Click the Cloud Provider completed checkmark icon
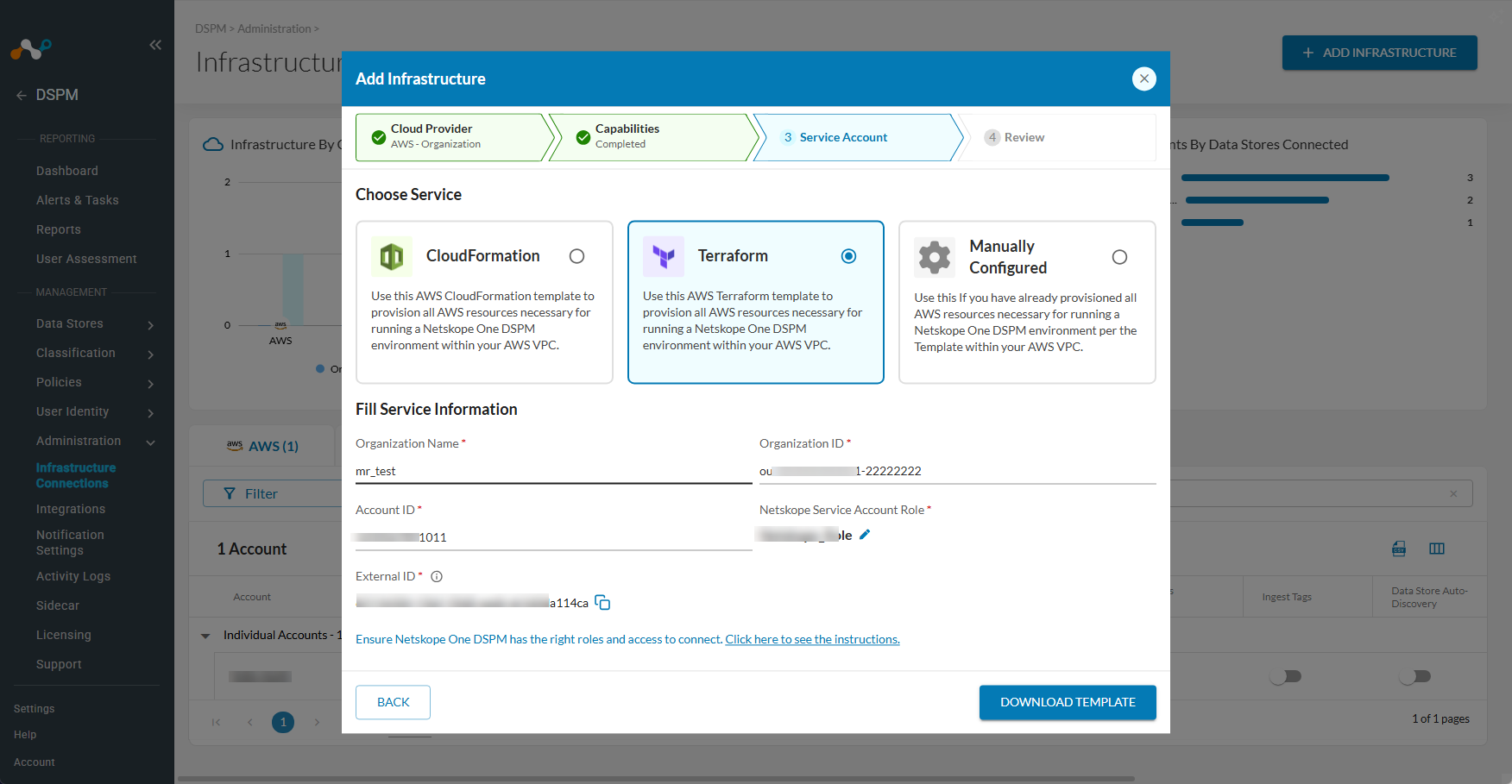1512x784 pixels. [378, 137]
